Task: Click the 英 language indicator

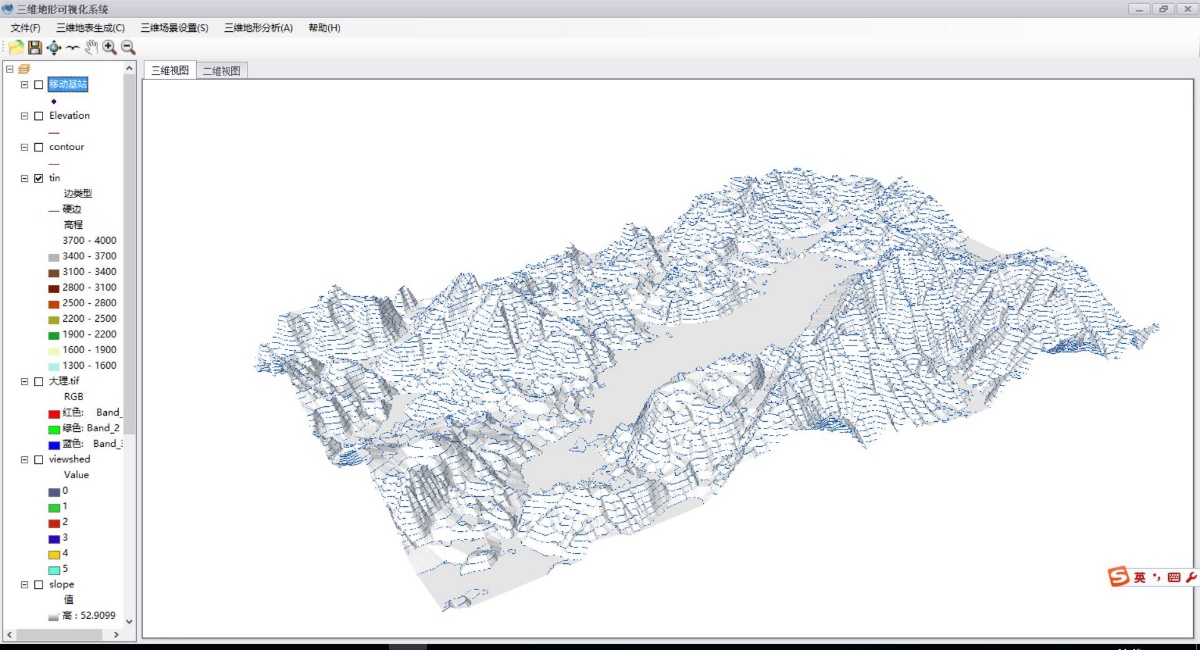Action: [1139, 578]
